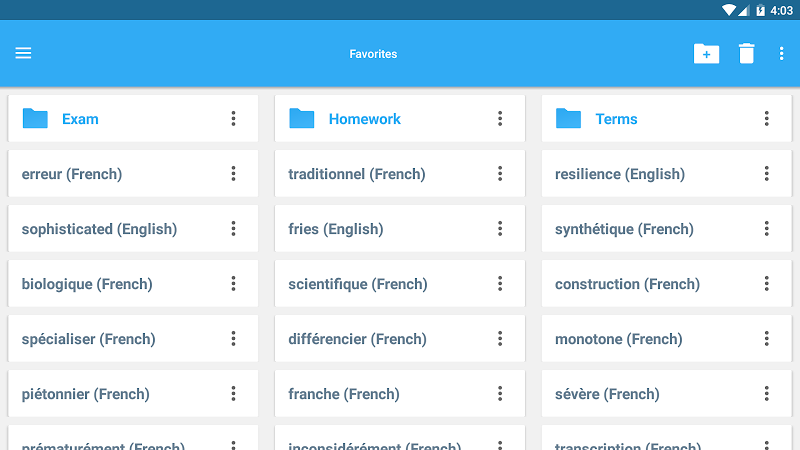Open options for the Homework folder

(x=500, y=119)
